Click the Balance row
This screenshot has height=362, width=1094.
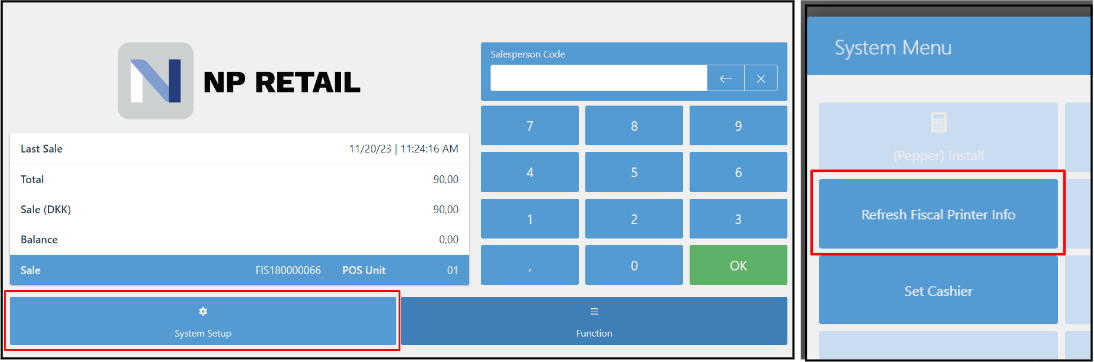coord(239,239)
